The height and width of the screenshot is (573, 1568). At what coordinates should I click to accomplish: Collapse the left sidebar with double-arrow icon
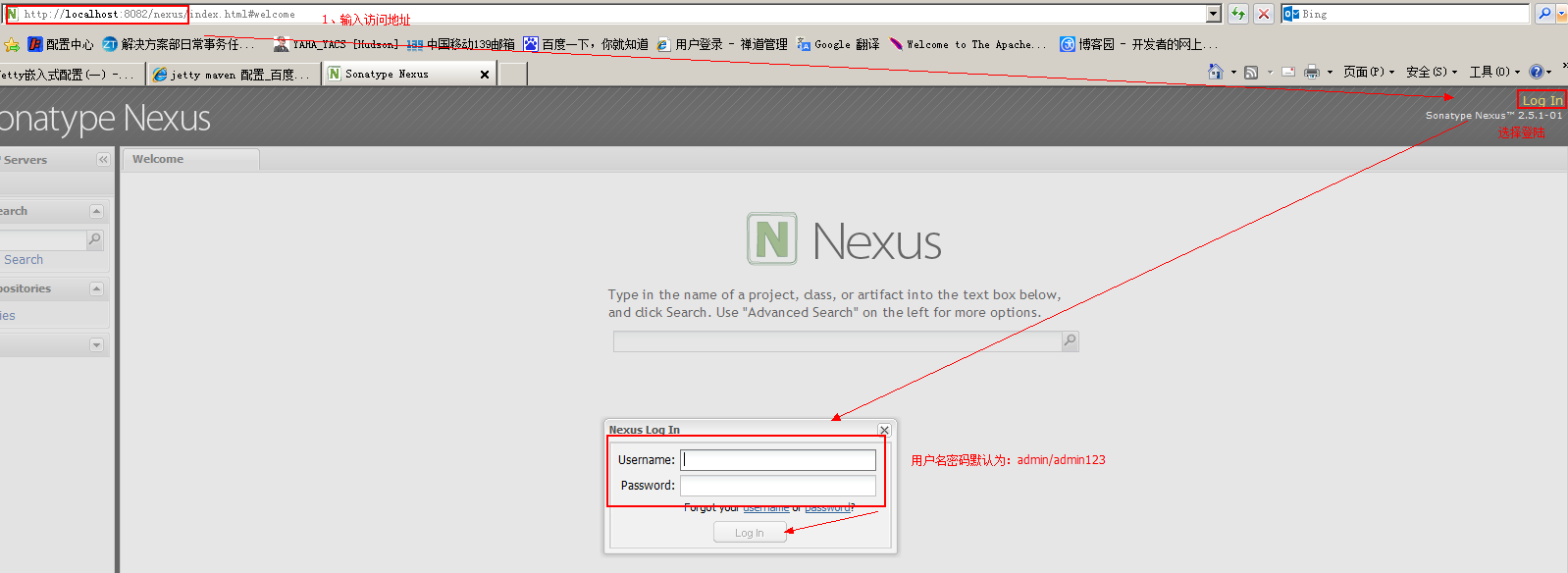point(103,159)
